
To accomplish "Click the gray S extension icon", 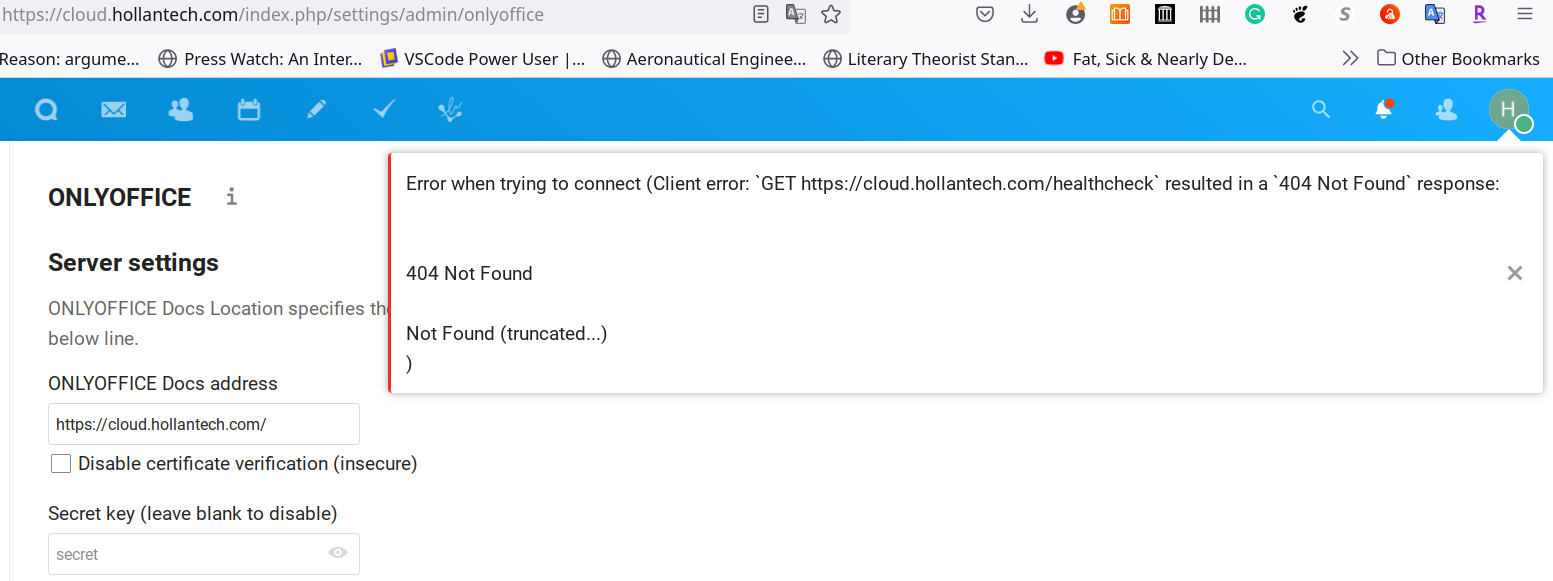I will (x=1345, y=14).
